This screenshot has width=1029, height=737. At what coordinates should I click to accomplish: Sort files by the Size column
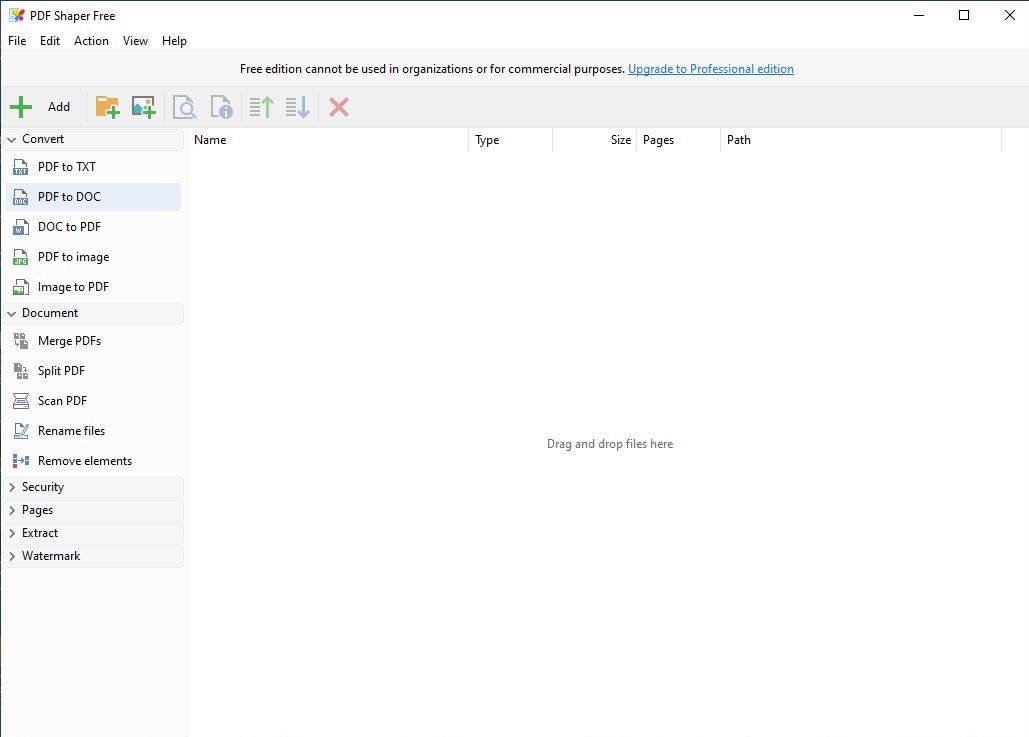pyautogui.click(x=595, y=140)
